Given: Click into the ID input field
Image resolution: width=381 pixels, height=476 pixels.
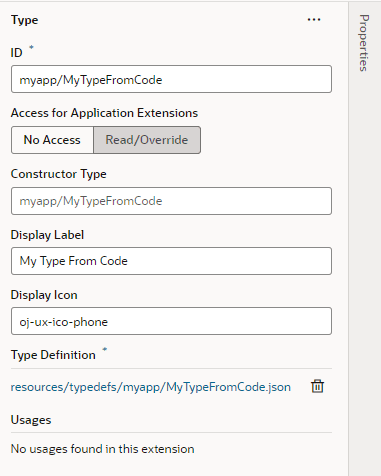Looking at the screenshot, I should tap(171, 79).
